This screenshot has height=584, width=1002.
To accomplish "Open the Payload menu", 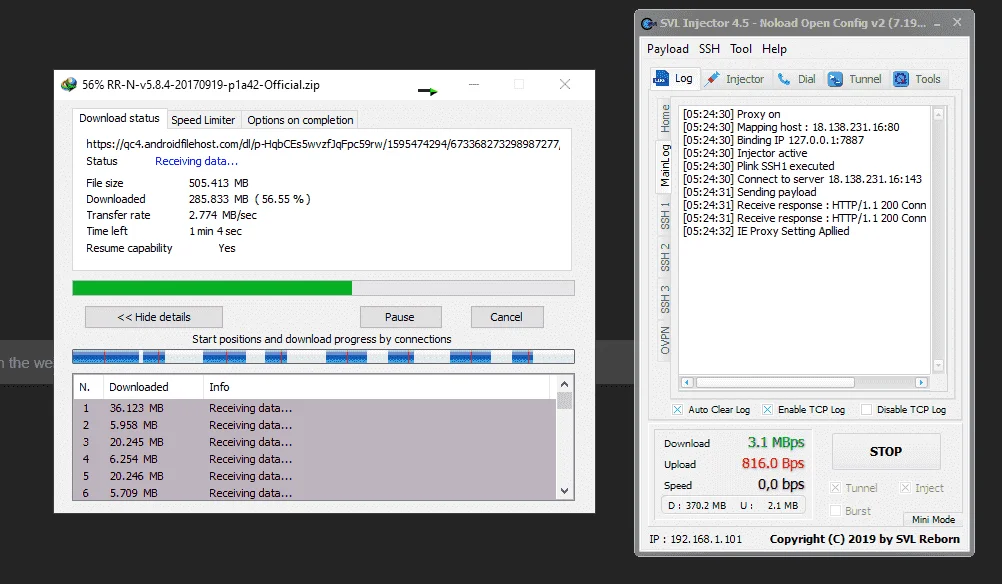I will [x=668, y=49].
